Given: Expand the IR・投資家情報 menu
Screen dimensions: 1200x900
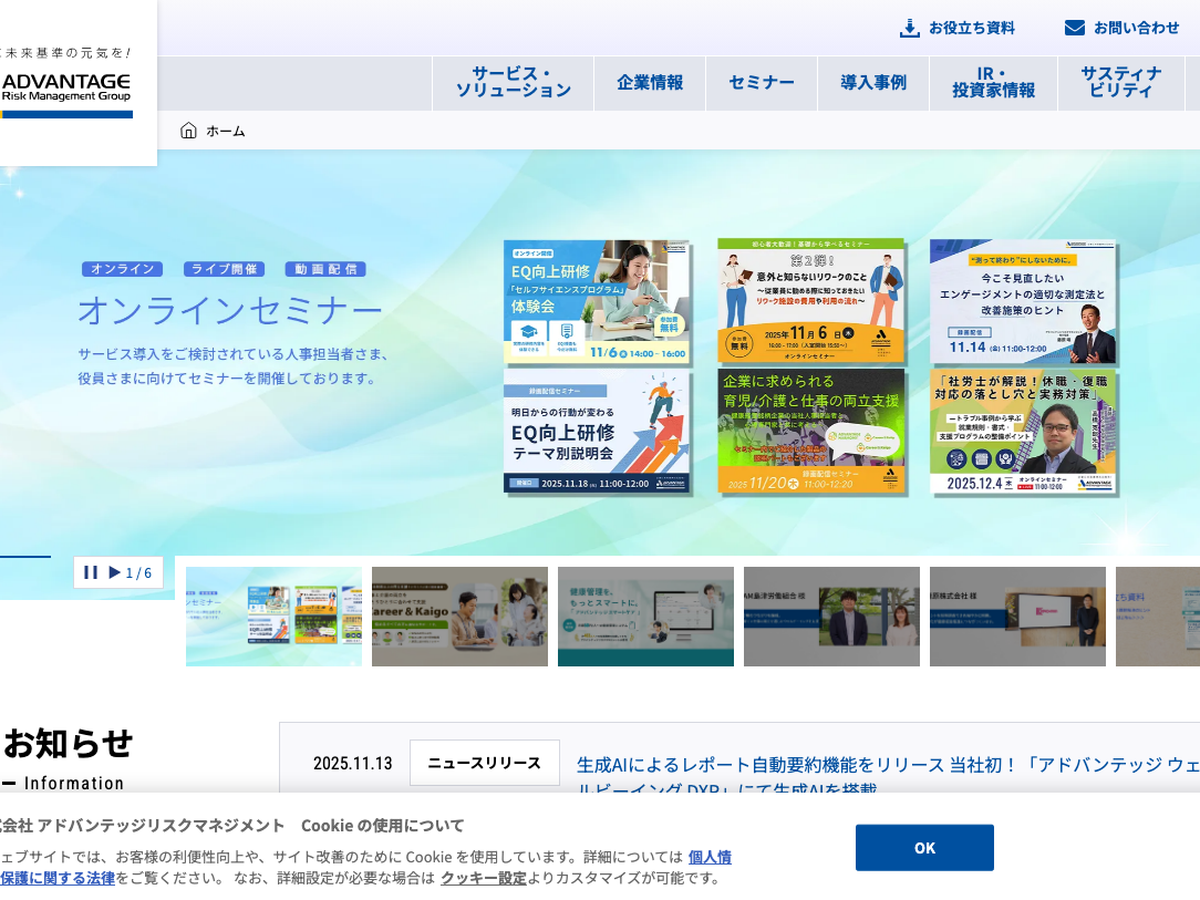Looking at the screenshot, I should 993,83.
